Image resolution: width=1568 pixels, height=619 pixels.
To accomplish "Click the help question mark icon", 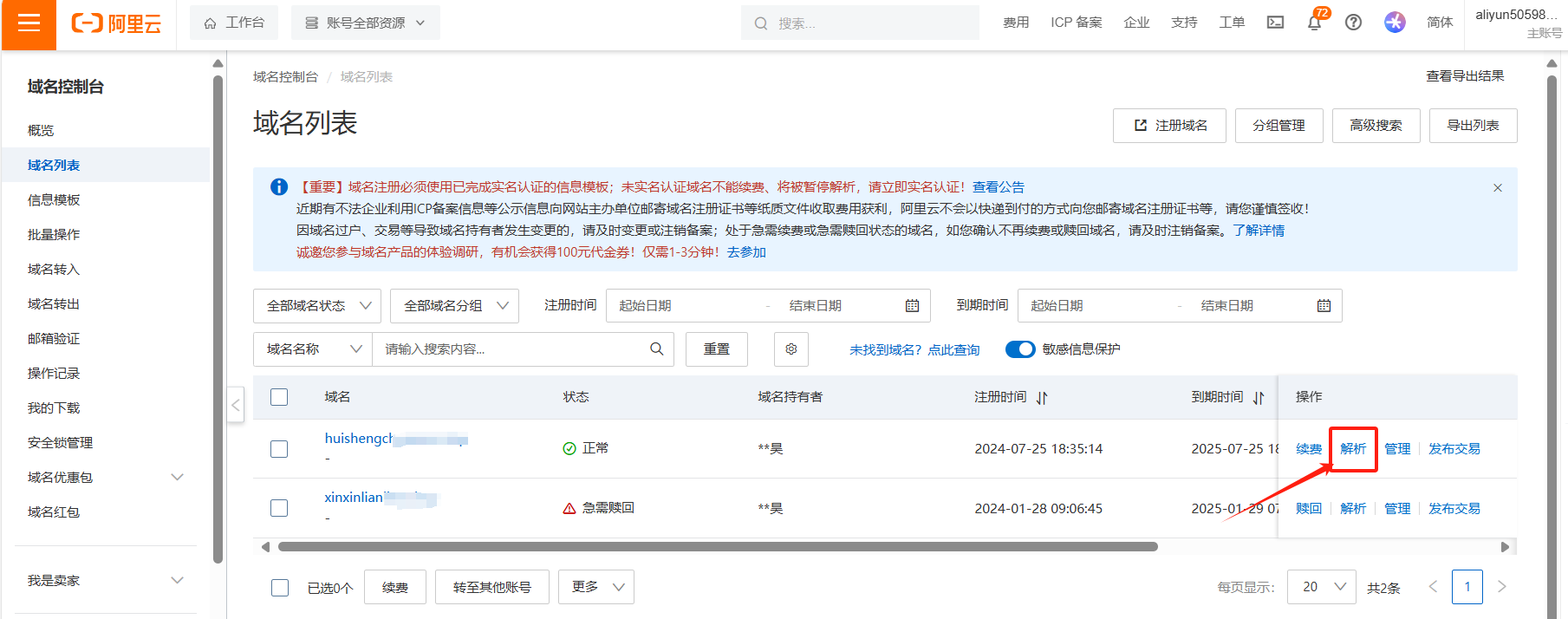I will [1353, 23].
